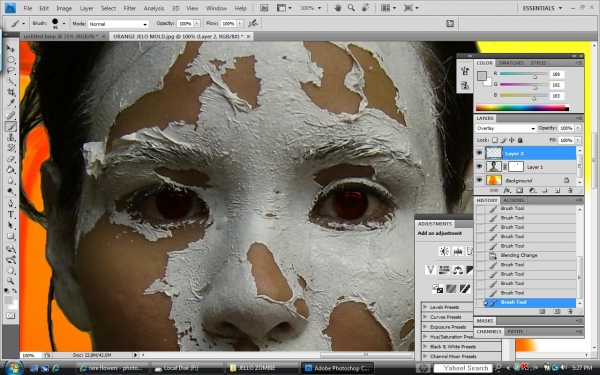
Task: Select the Dodge tool
Action: (x=10, y=191)
